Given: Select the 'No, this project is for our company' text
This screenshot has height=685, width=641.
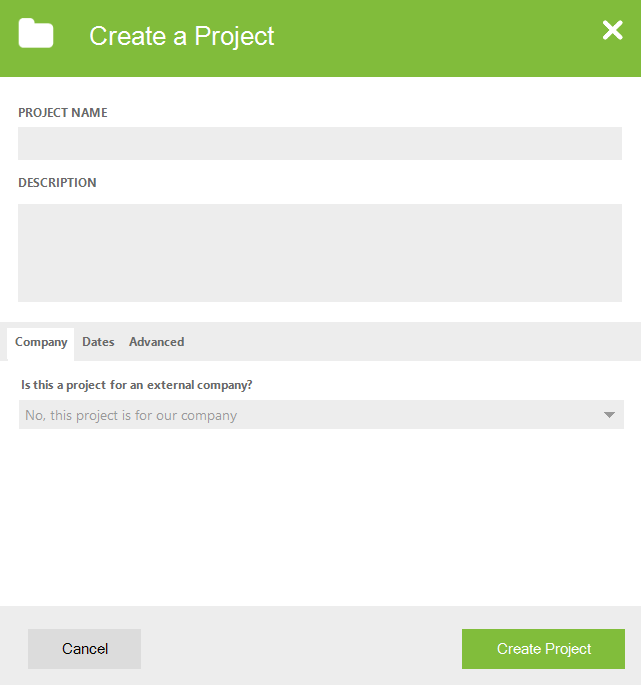Looking at the screenshot, I should [131, 415].
